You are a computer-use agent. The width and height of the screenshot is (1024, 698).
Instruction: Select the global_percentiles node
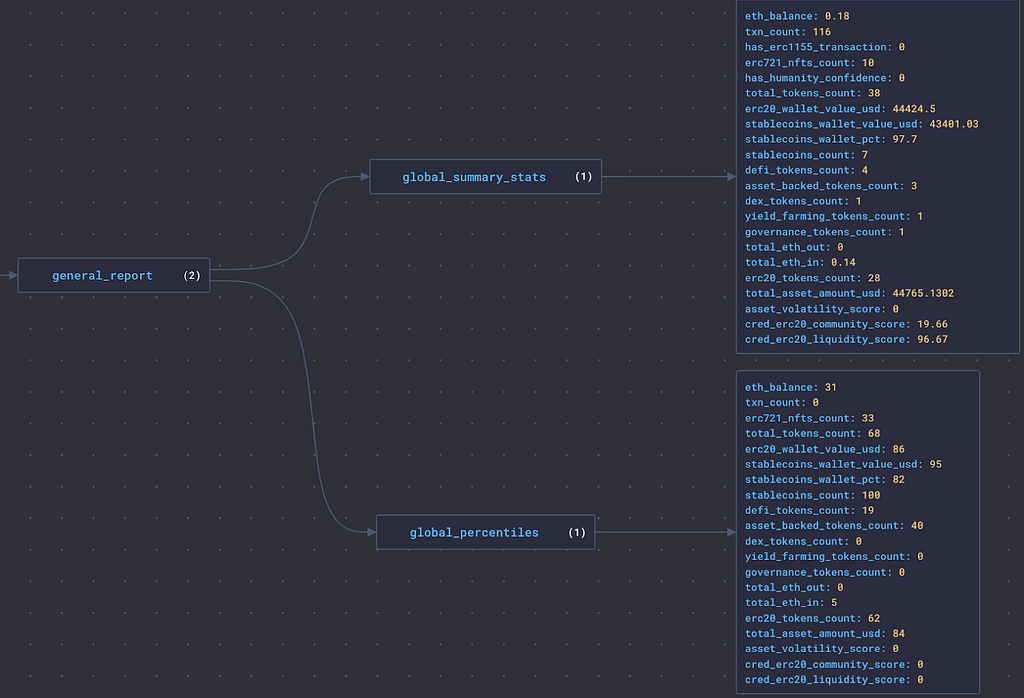tap(485, 532)
